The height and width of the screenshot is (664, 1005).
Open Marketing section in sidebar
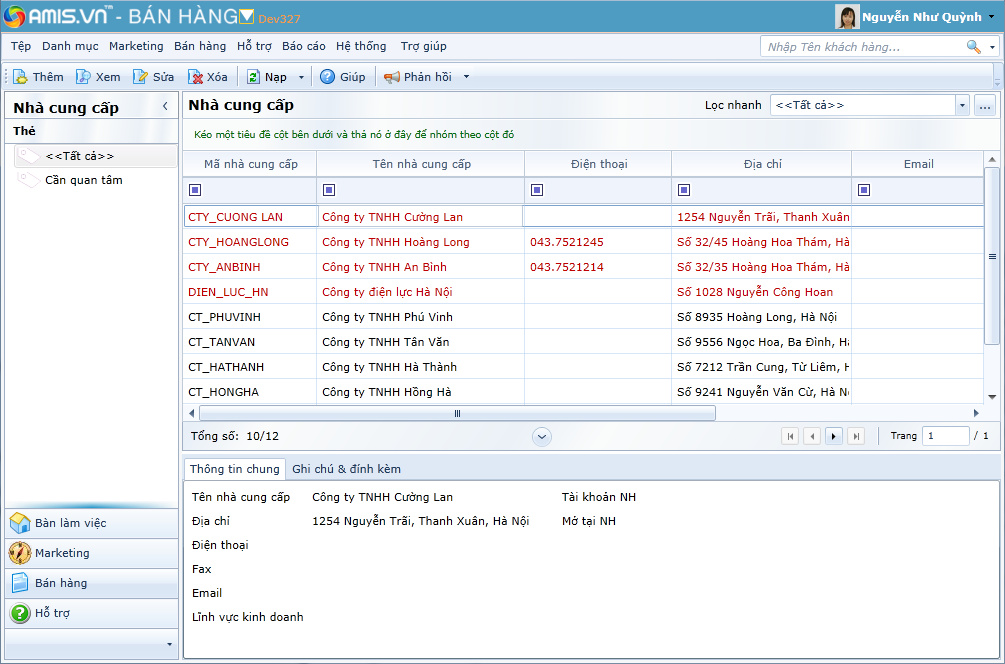pos(62,553)
